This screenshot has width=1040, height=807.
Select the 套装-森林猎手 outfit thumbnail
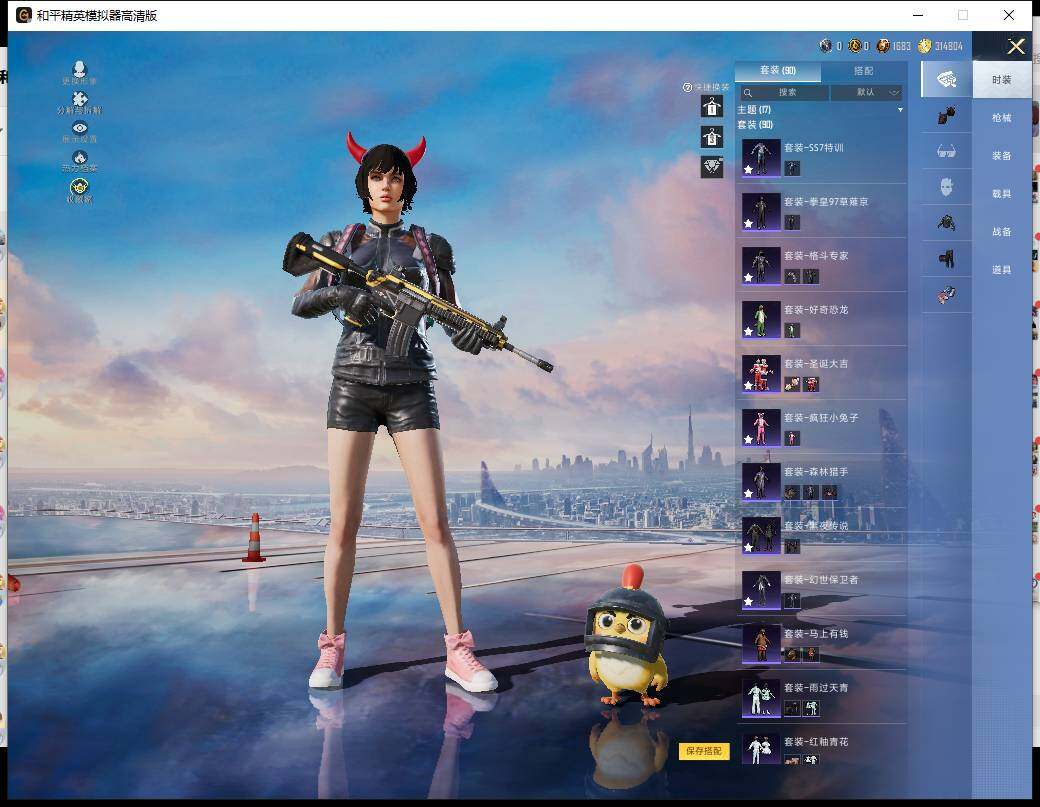pyautogui.click(x=761, y=481)
